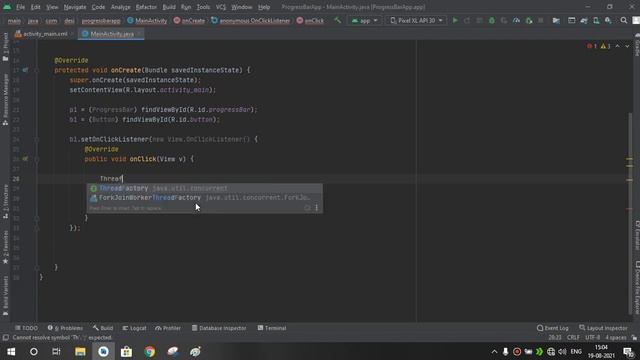Click the Run with Coverage icon
640x360 pixels.
pos(504,20)
